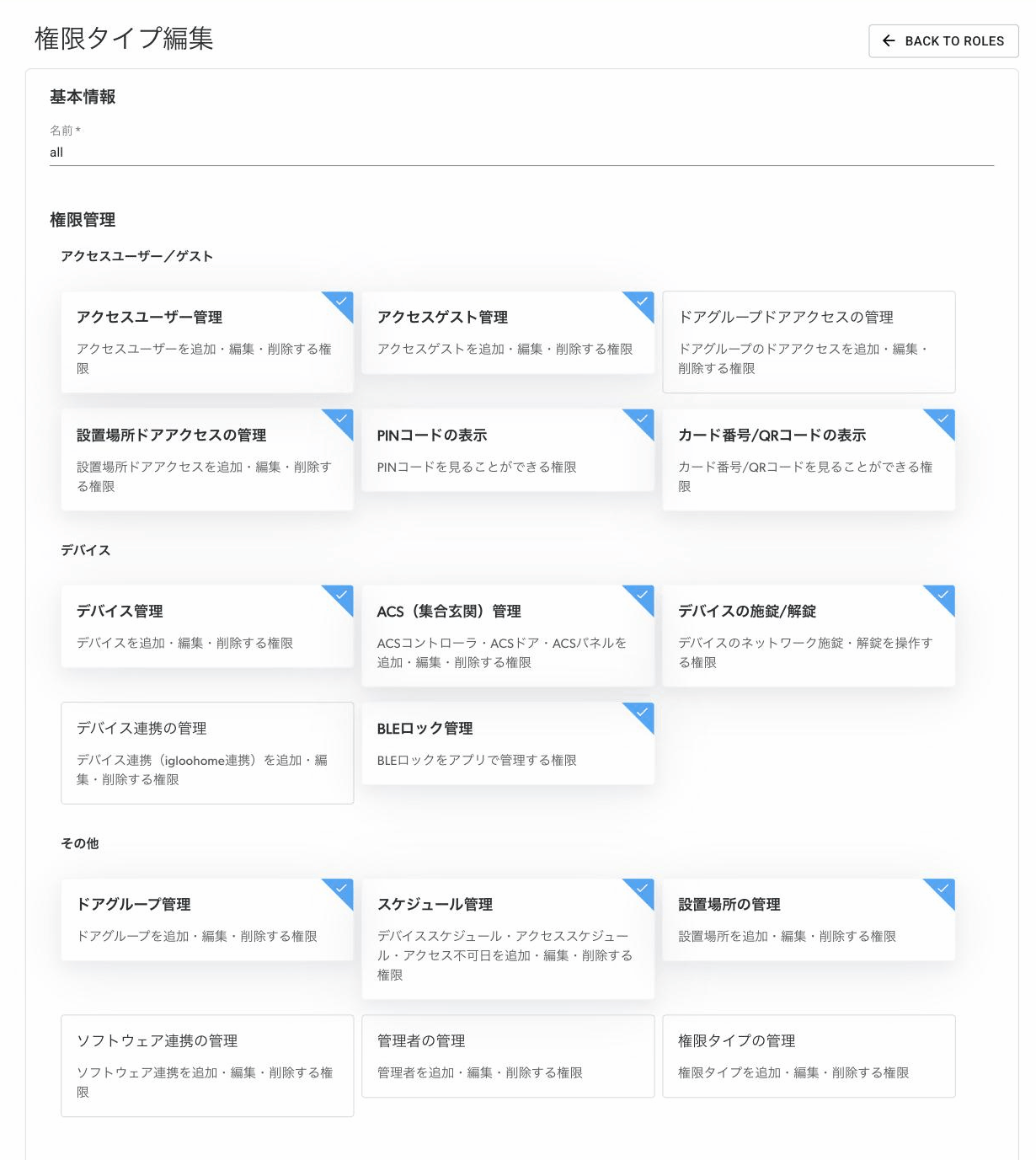The width and height of the screenshot is (1036, 1160).
Task: Click description 'ドアグループを追加・編集・削除する権限'
Action: coord(197,936)
